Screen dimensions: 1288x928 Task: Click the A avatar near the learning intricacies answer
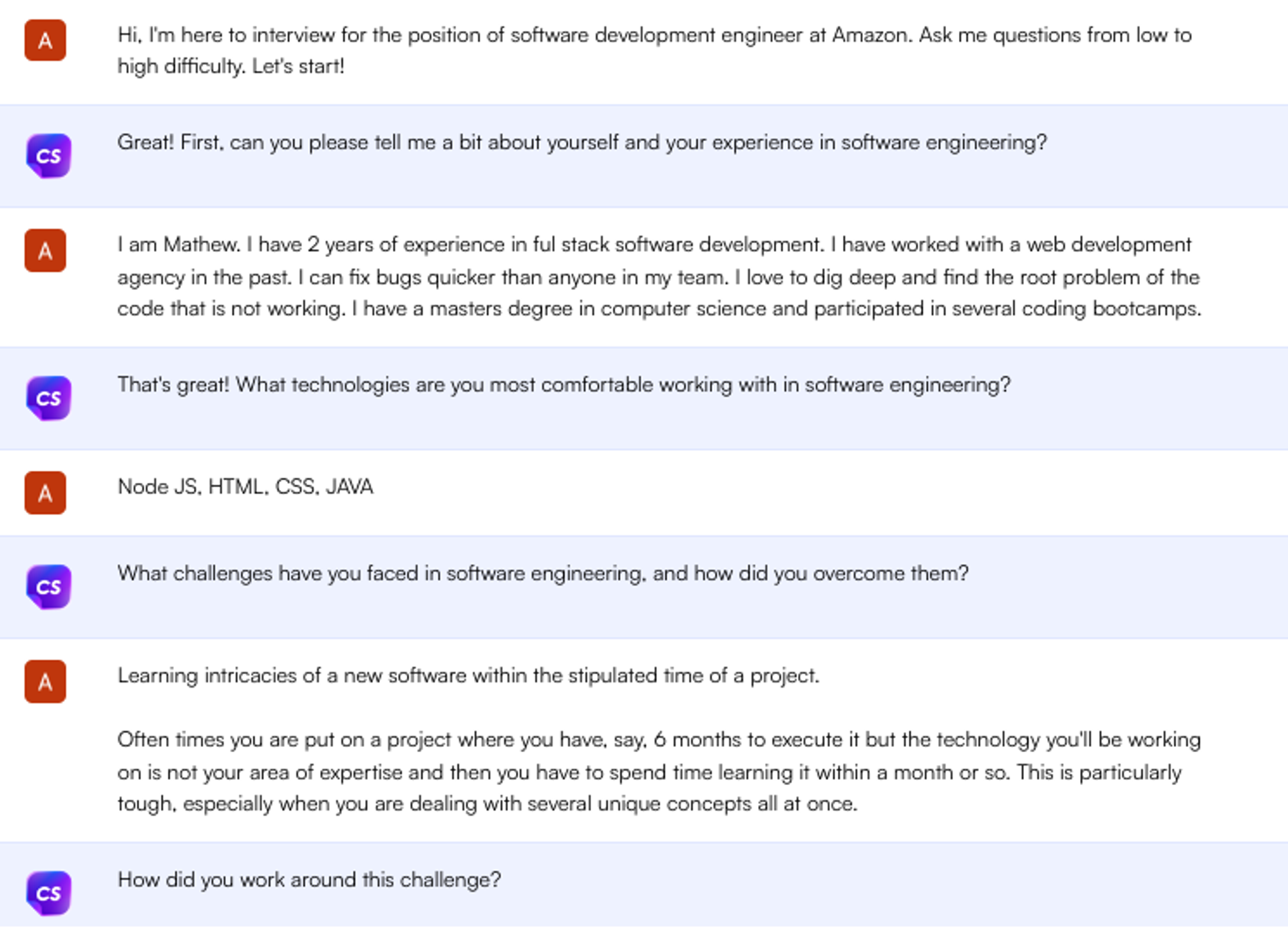coord(44,683)
